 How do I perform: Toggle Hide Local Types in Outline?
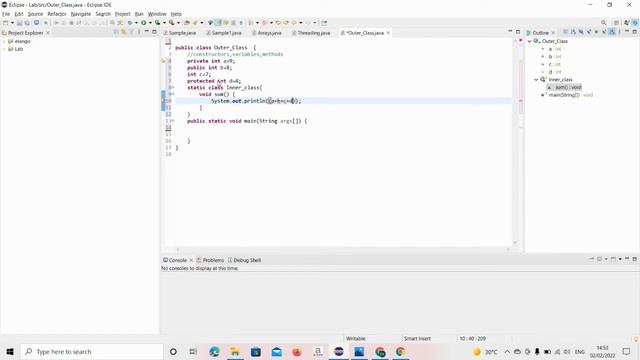pos(604,32)
